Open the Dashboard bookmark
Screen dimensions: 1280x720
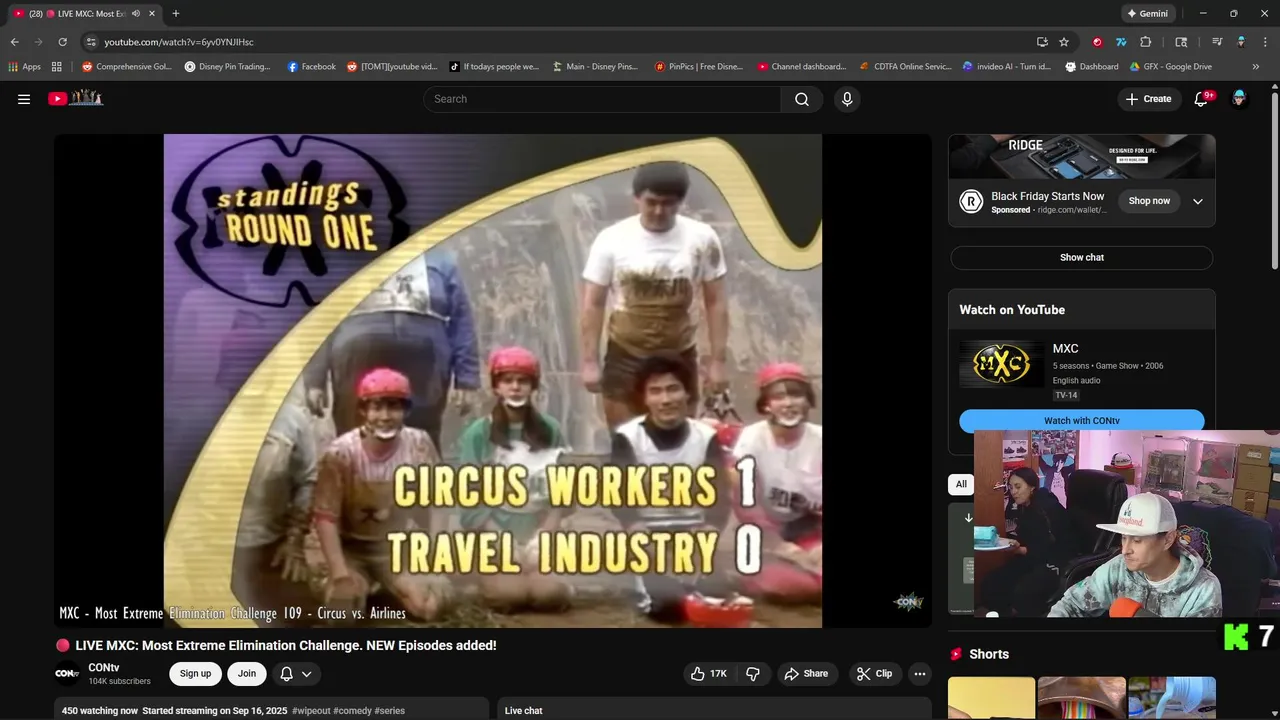(x=1092, y=67)
